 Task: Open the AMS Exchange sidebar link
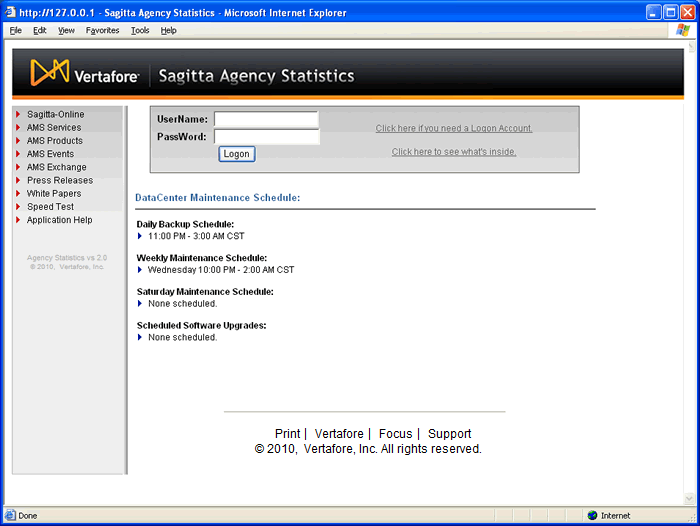(57, 167)
